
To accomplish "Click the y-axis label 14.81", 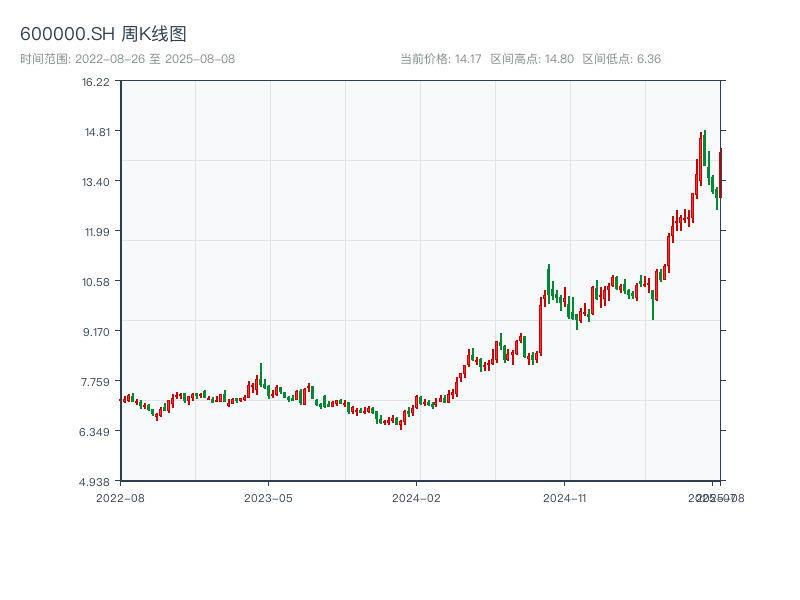I will (97, 132).
